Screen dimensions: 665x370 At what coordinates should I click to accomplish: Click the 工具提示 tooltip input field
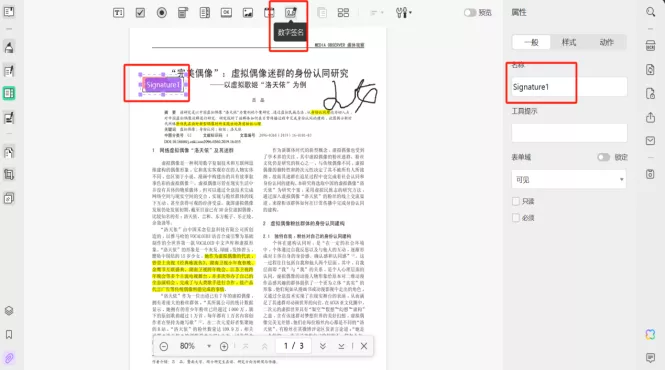[569, 133]
